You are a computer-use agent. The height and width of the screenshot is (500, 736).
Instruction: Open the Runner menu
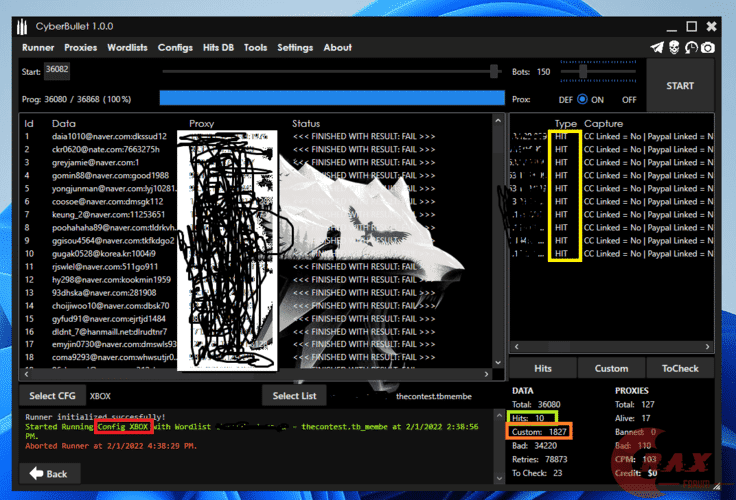[38, 47]
